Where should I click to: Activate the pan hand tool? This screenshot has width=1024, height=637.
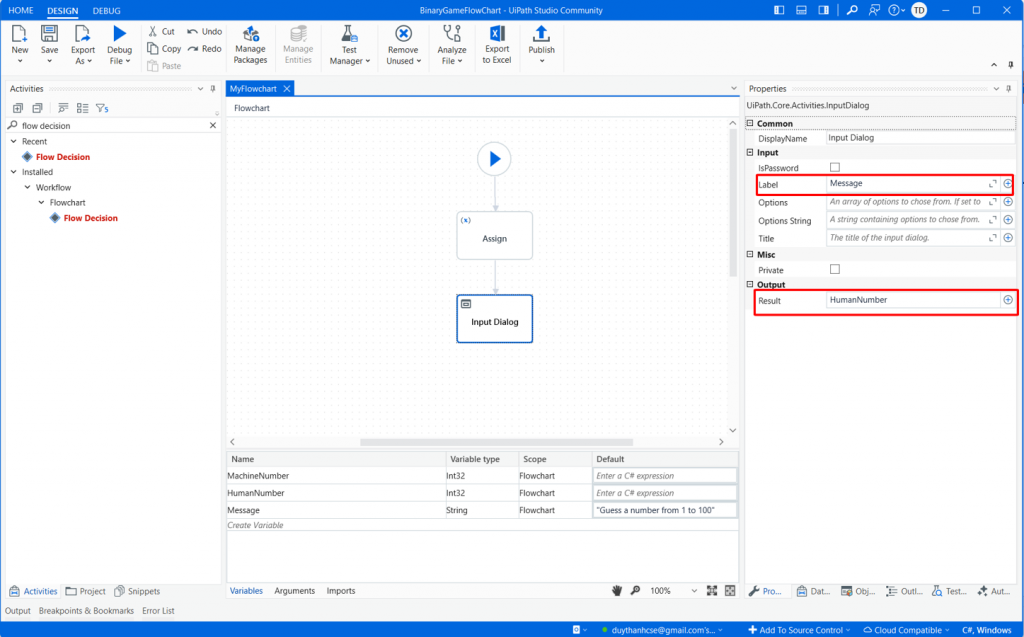tap(617, 591)
